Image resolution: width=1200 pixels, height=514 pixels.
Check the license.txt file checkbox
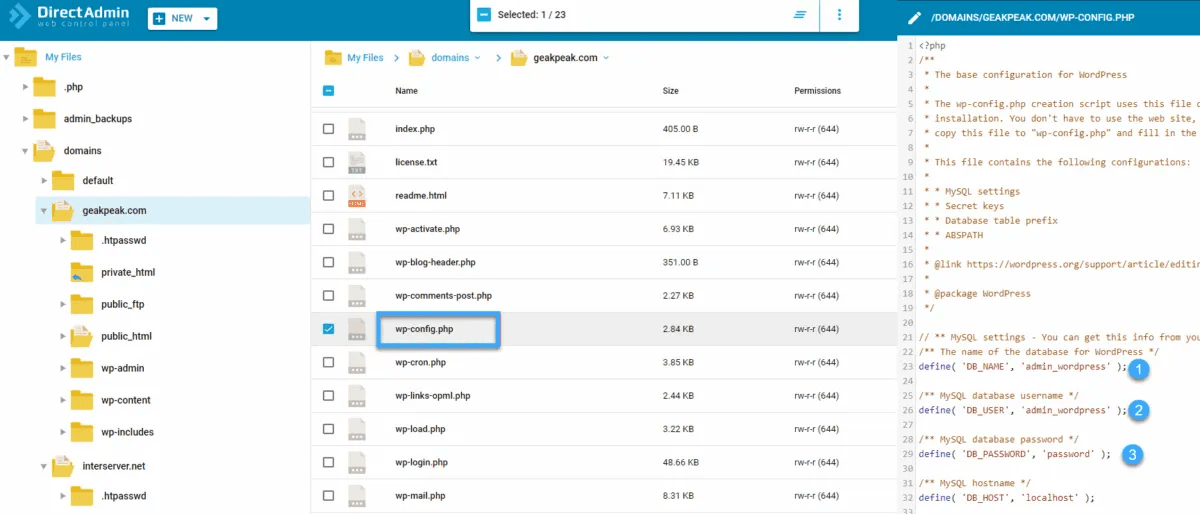328,162
